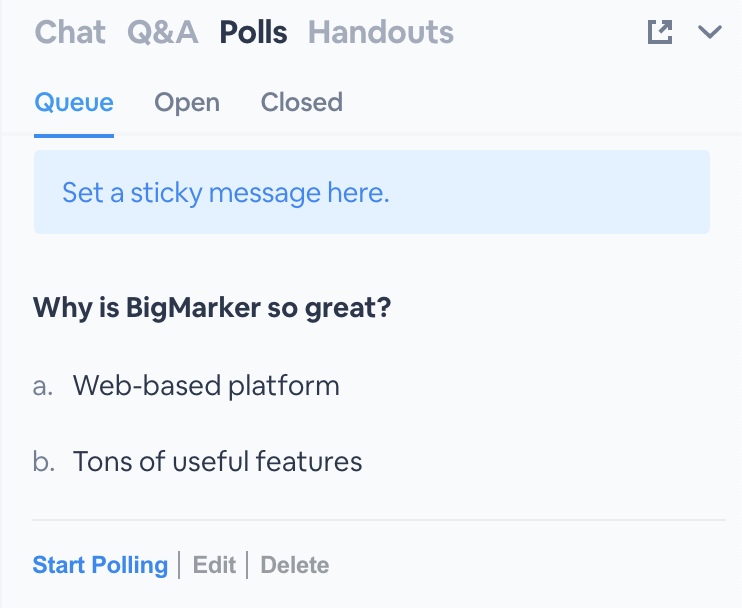Screen dimensions: 742x608
Task: View the Closed polls sub-tab
Action: coord(301,103)
